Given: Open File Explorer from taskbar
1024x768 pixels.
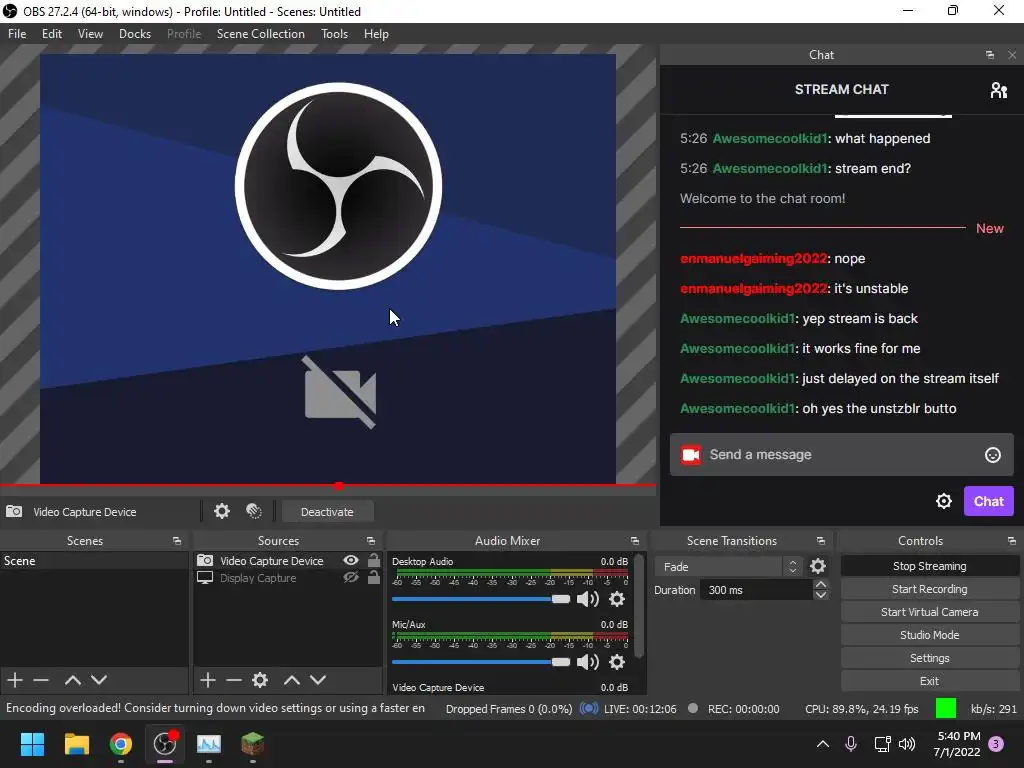Looking at the screenshot, I should 76,744.
